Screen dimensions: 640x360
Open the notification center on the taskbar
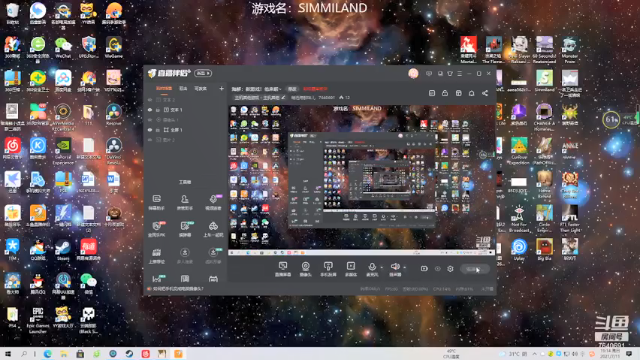tap(629, 354)
